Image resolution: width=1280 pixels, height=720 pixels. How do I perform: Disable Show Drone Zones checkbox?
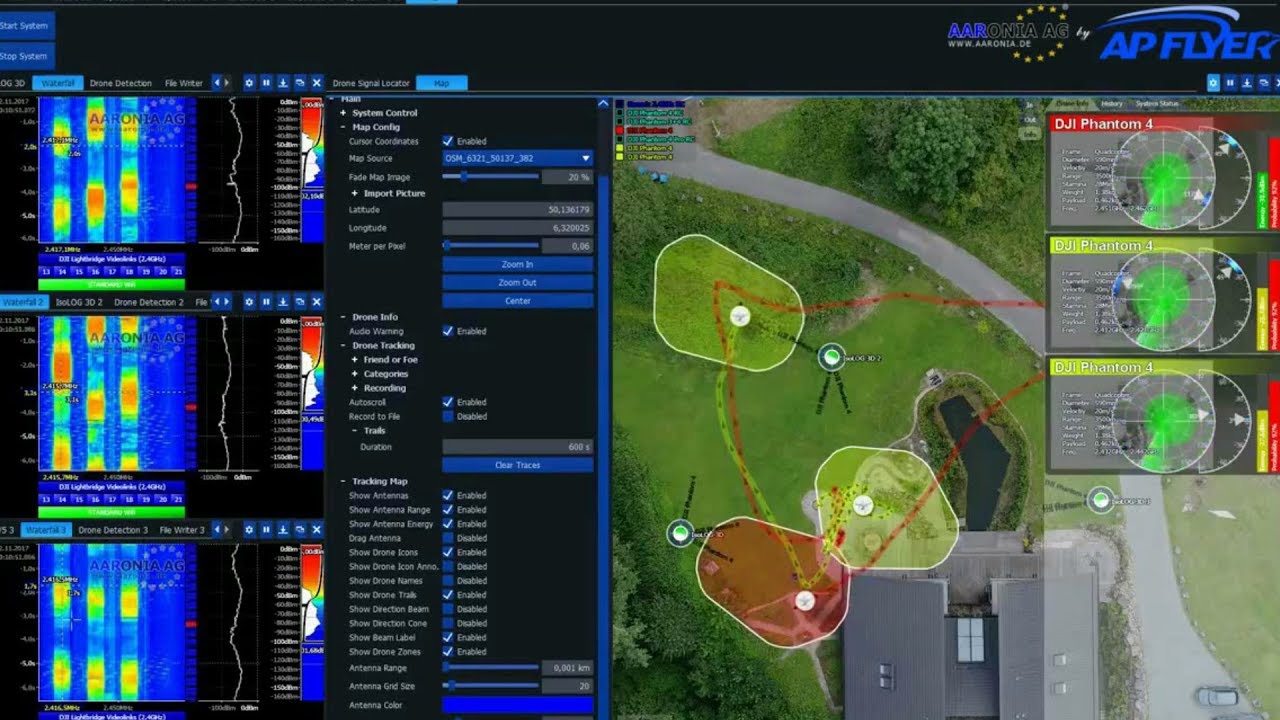[x=448, y=651]
